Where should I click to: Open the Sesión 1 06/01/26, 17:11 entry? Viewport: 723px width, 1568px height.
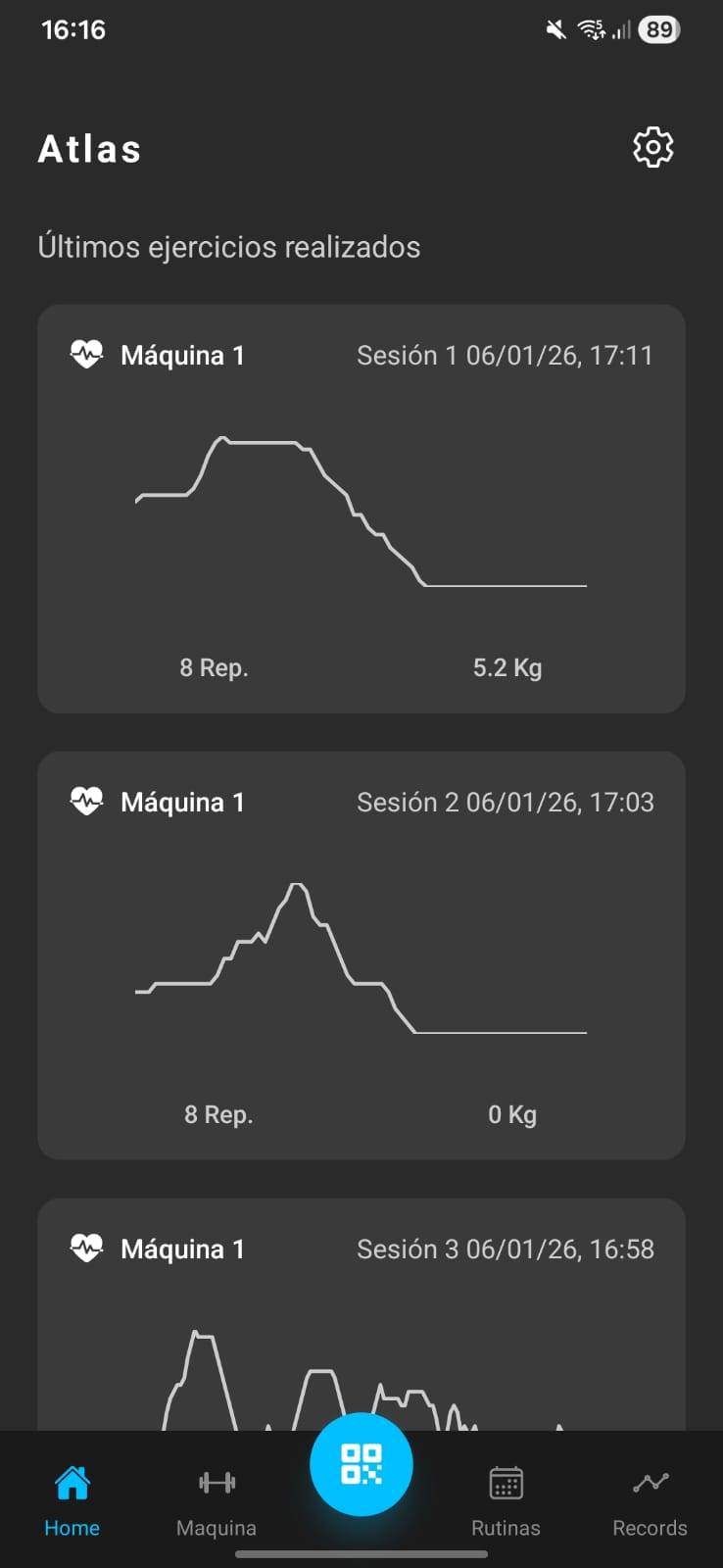click(505, 355)
